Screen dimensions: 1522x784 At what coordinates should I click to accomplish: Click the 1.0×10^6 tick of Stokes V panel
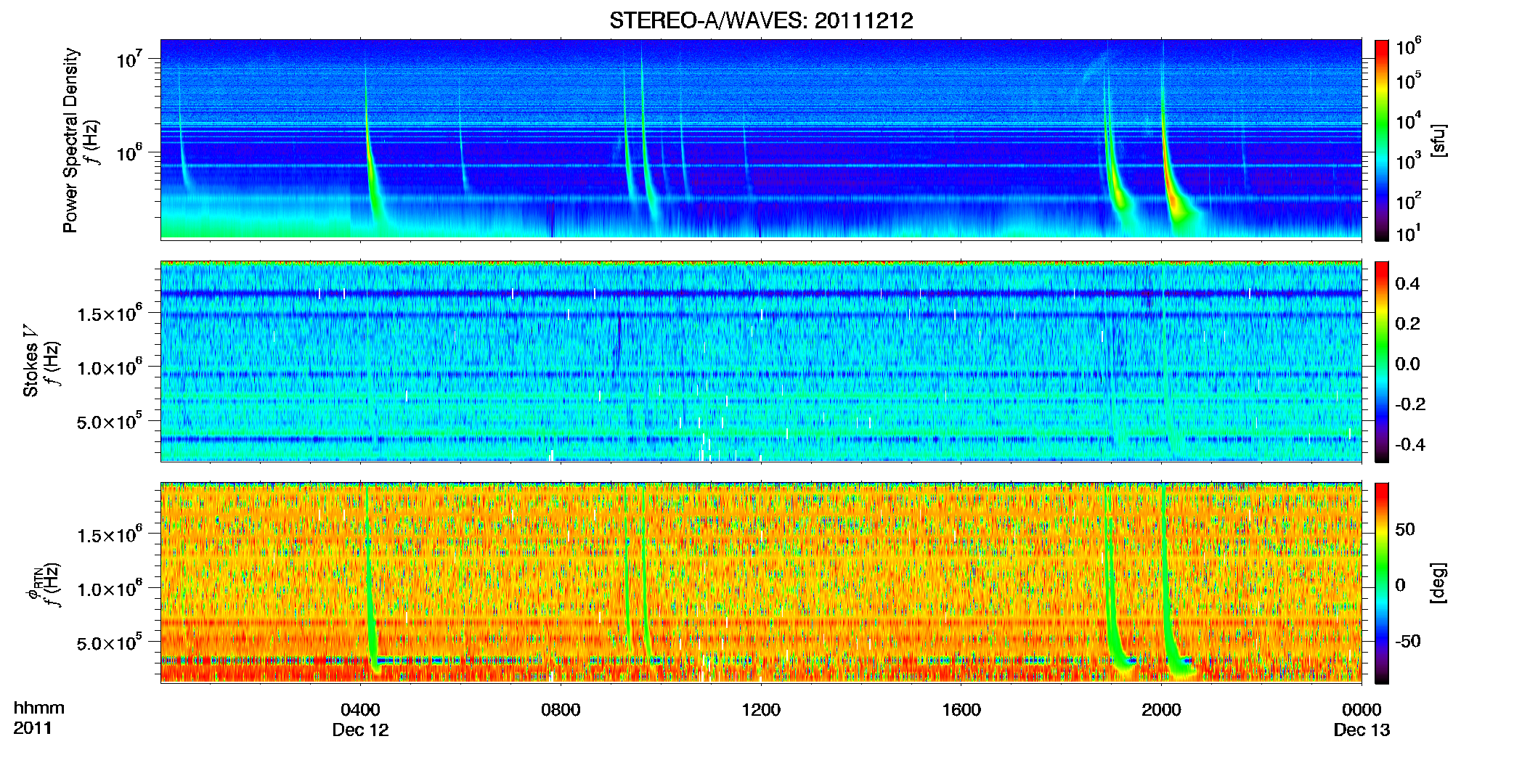click(x=109, y=367)
